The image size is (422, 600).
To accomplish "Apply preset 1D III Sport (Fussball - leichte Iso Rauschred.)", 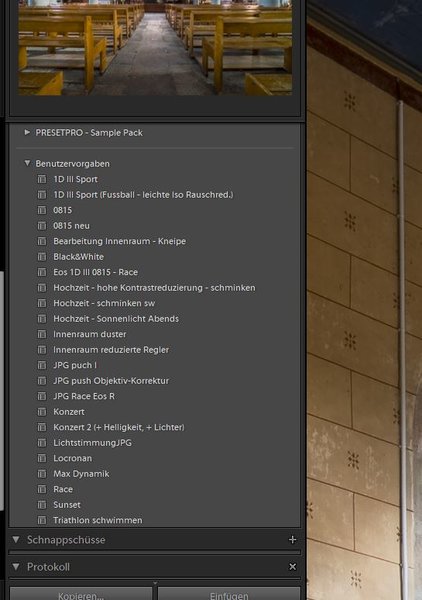I will pyautogui.click(x=143, y=195).
